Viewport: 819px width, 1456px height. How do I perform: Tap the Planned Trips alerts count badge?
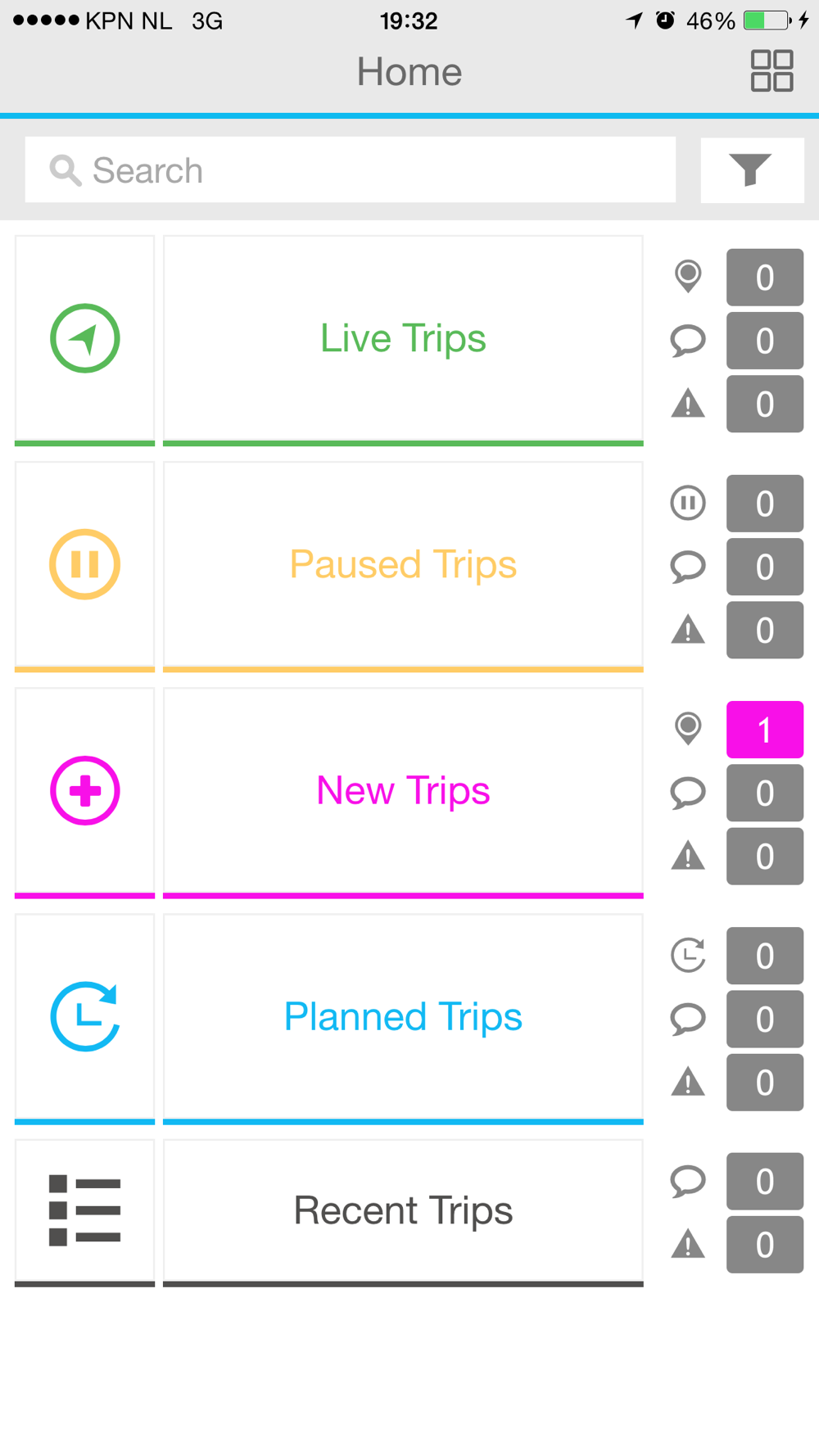coord(765,1083)
